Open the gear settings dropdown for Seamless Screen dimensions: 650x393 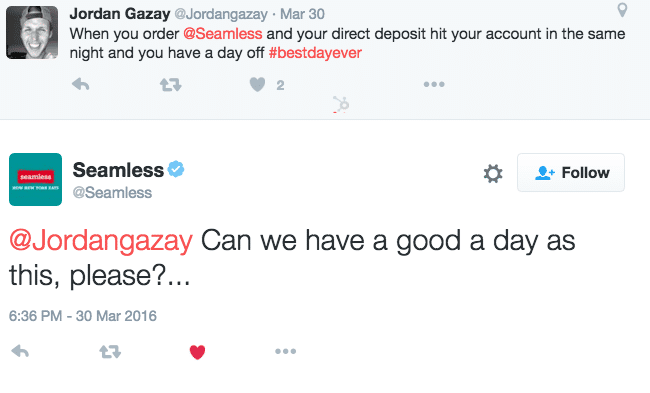point(493,173)
